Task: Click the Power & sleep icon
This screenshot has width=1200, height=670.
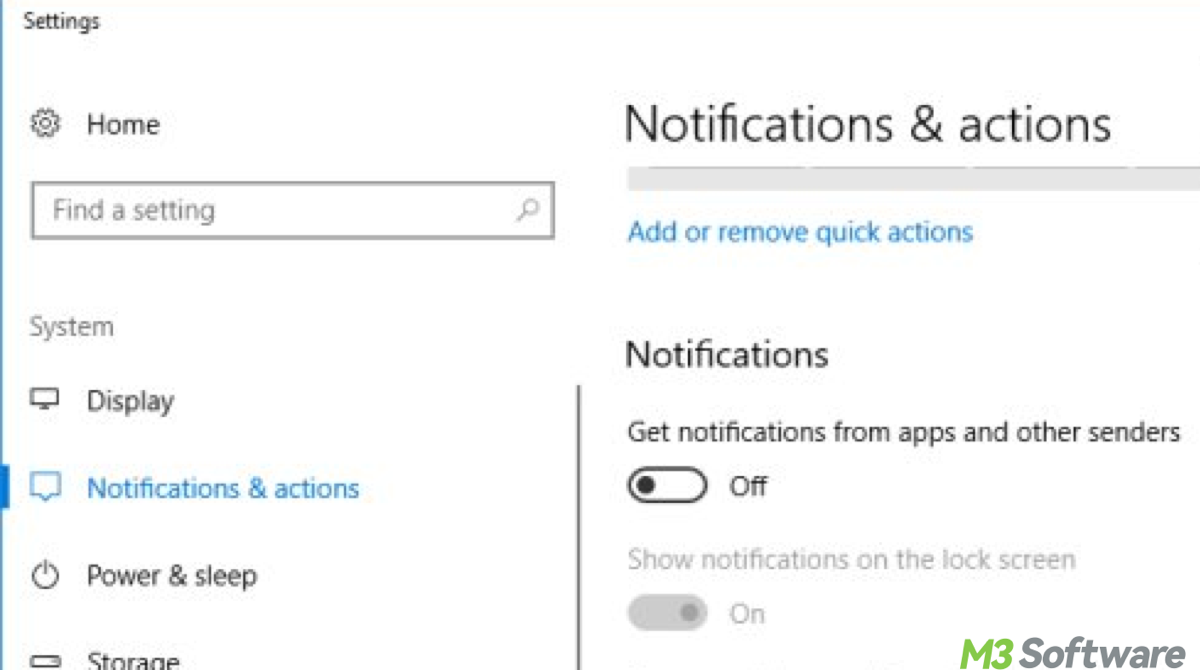Action: point(46,575)
